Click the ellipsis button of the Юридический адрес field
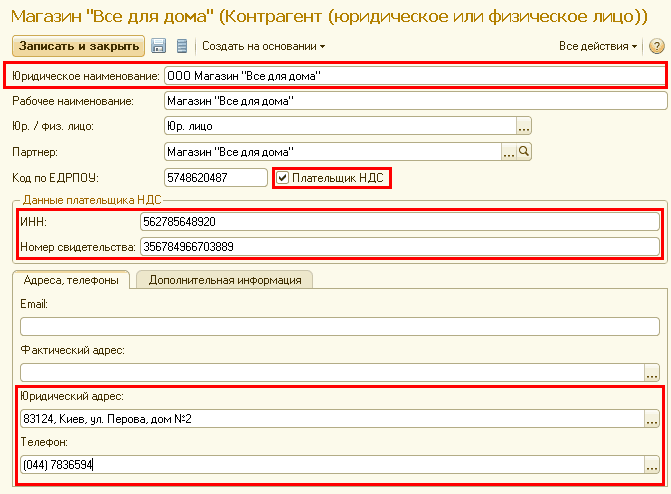Screen dimensions: 671x494 click(652, 419)
